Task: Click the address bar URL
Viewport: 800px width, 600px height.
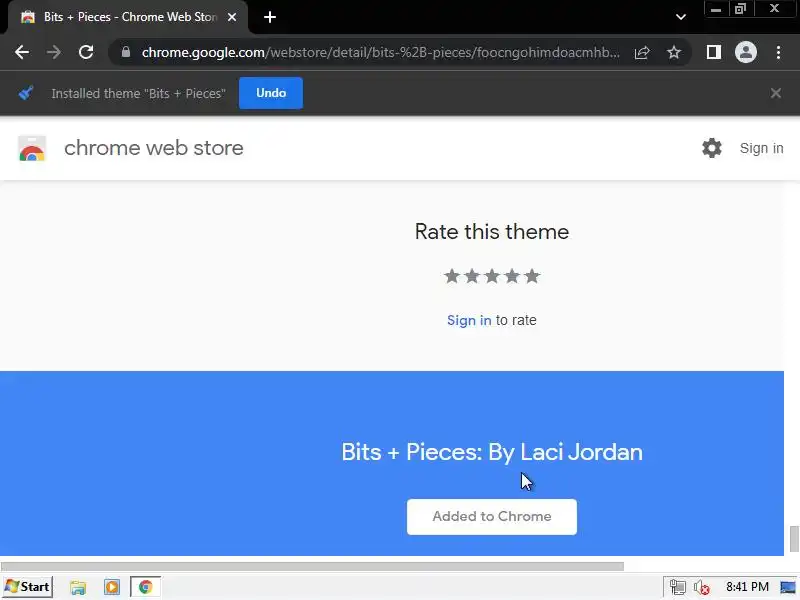Action: 380,52
